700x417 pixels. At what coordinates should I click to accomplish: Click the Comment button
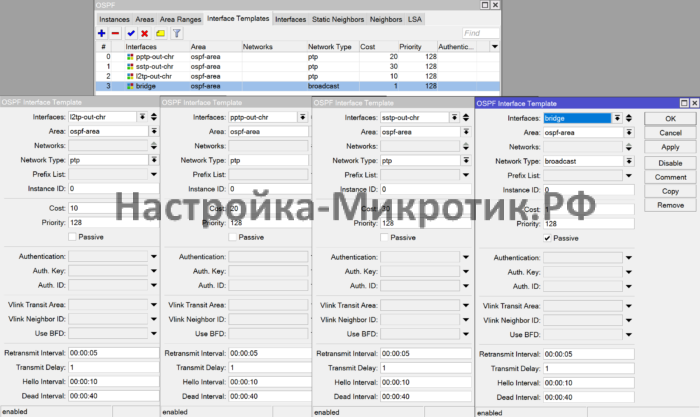(670, 177)
